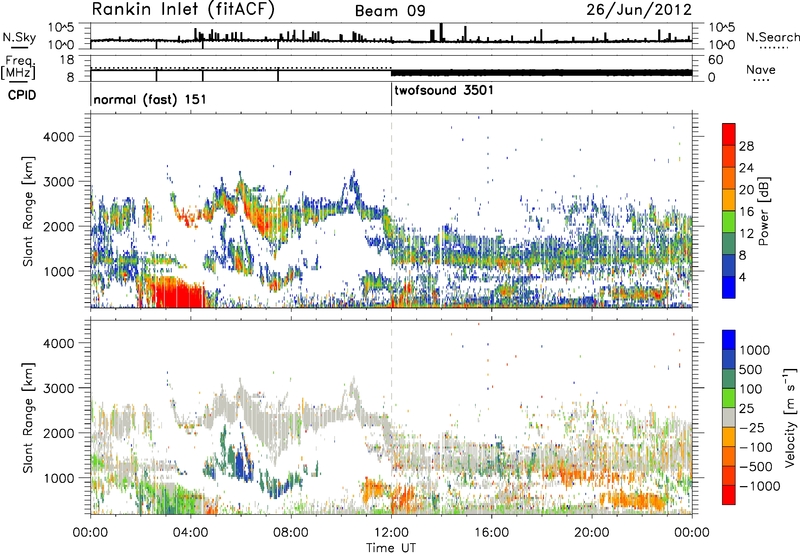This screenshot has width=800, height=554.
Task: Click the '08:00' time axis tick label
Action: click(x=291, y=533)
